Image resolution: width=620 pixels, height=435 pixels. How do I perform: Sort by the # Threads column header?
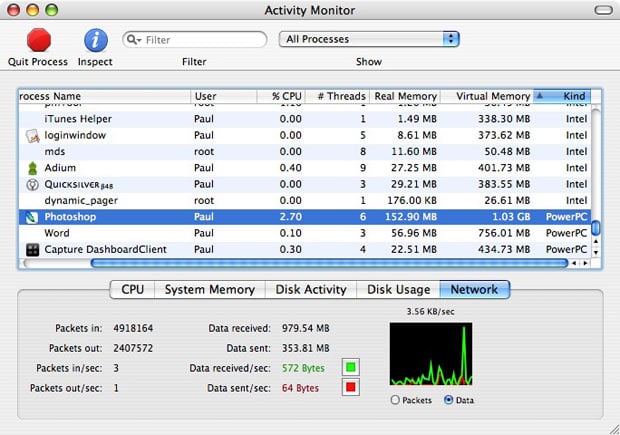click(337, 96)
